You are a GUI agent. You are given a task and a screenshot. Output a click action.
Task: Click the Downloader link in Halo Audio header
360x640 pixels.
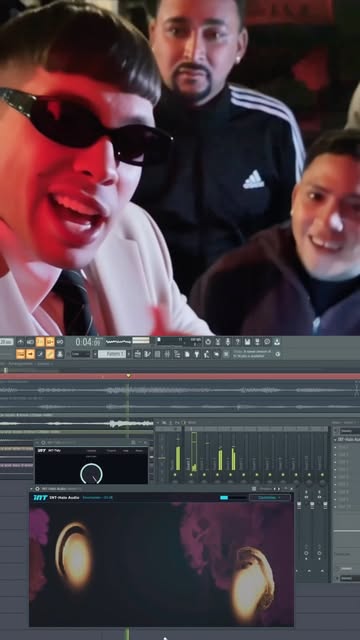click(97, 498)
